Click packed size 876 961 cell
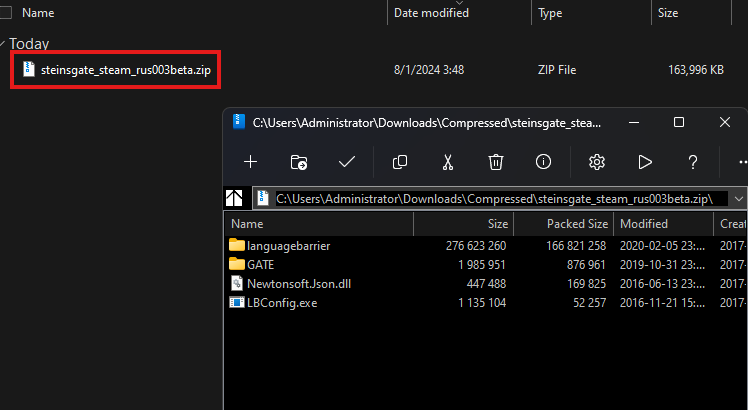 point(586,264)
